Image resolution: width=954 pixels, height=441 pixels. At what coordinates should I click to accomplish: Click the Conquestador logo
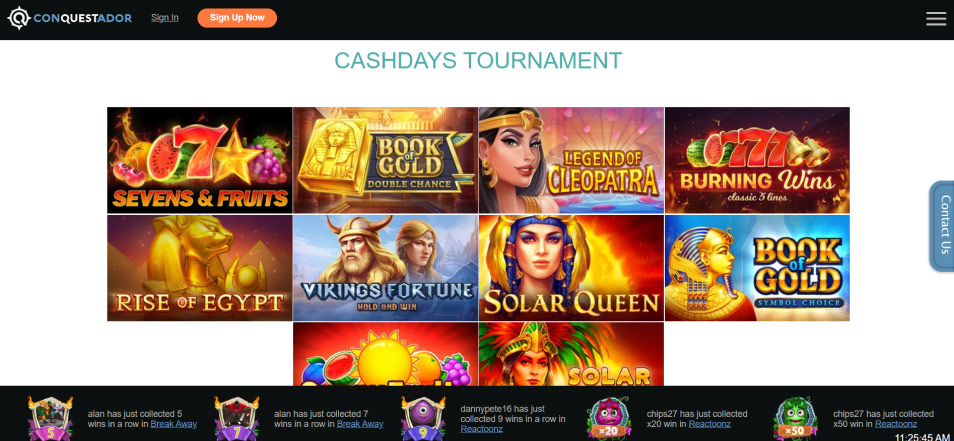(69, 18)
